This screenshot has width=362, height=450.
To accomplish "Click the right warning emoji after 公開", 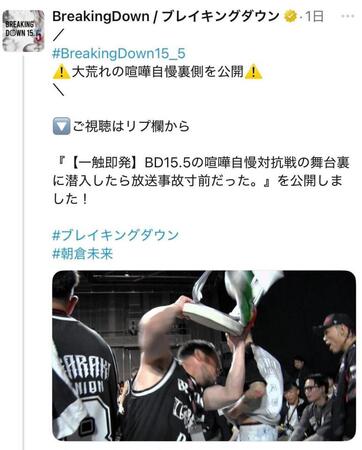I will pos(253,72).
